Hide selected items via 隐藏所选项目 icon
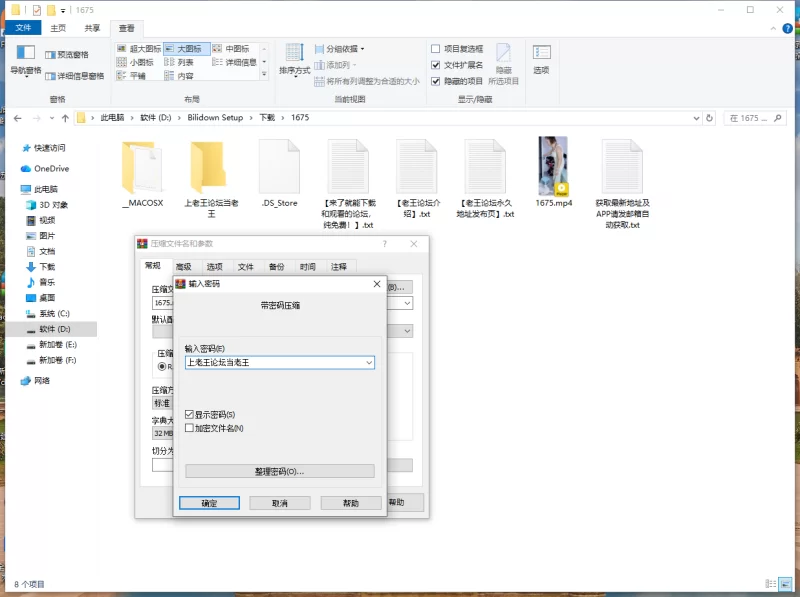 [x=506, y=62]
